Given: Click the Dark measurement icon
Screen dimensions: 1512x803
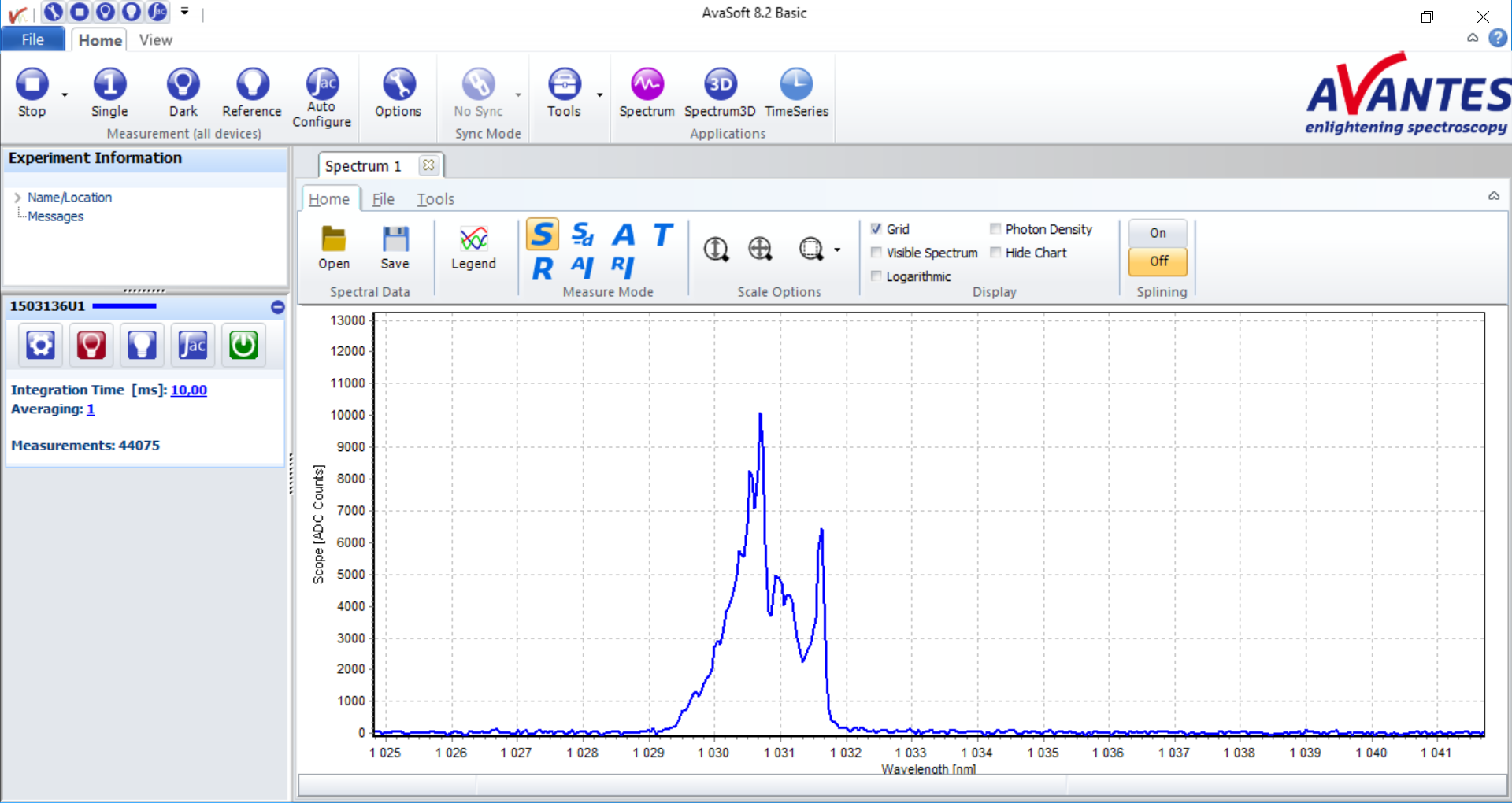Looking at the screenshot, I should coord(183,85).
